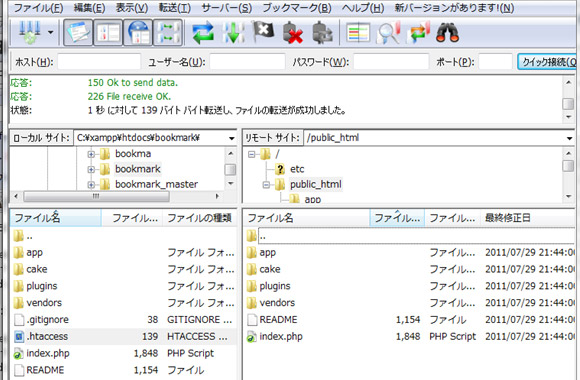Viewport: 580px width, 380px height.
Task: Collapse the remote root / node
Action: 252,154
